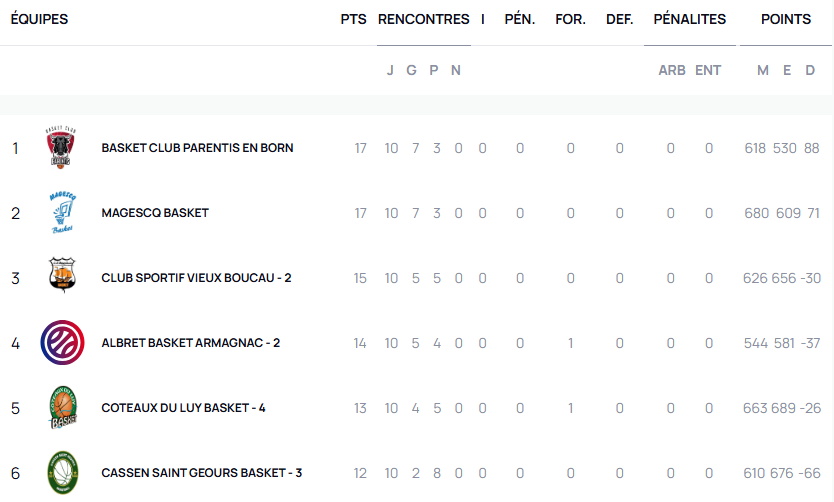Click the ÉQUIPES column header
The width and height of the screenshot is (834, 502).
39,19
